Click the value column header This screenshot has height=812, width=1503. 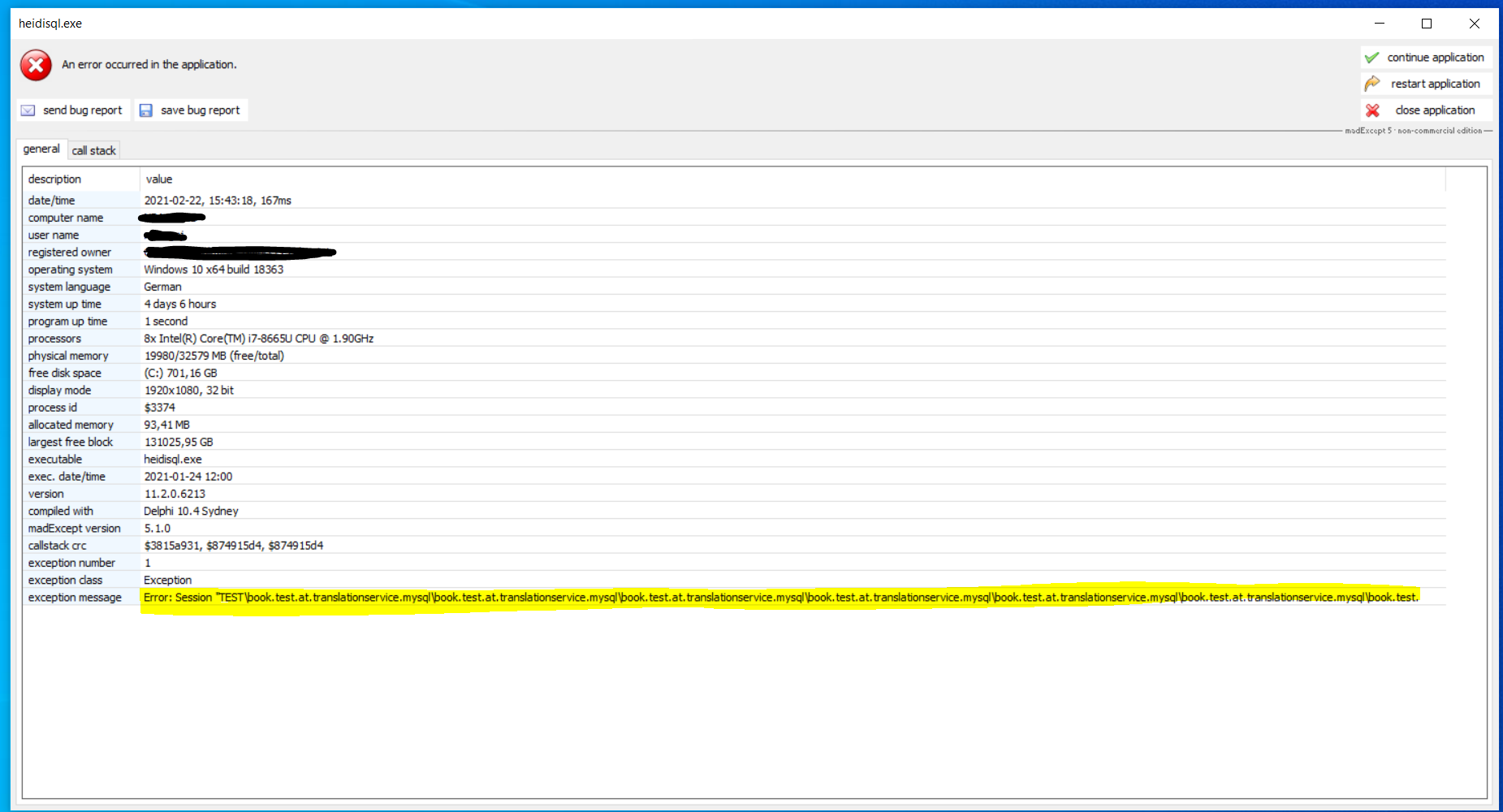coord(159,179)
